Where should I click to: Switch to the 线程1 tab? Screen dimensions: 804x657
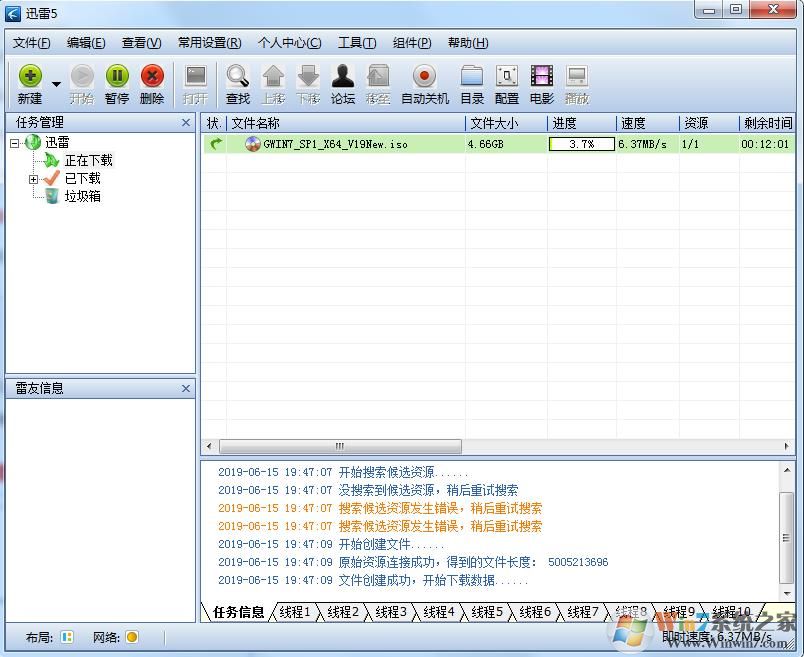[x=295, y=612]
